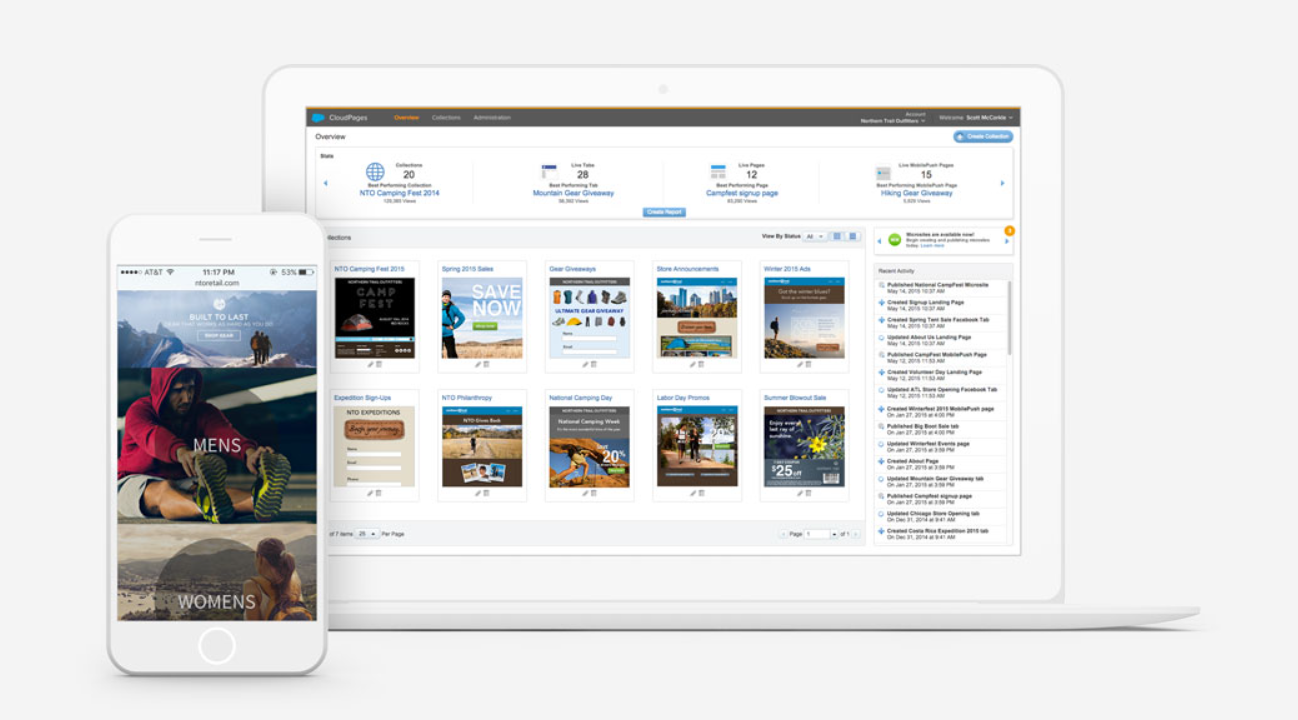1298x720 pixels.
Task: Click the Create Report button
Action: 664,212
